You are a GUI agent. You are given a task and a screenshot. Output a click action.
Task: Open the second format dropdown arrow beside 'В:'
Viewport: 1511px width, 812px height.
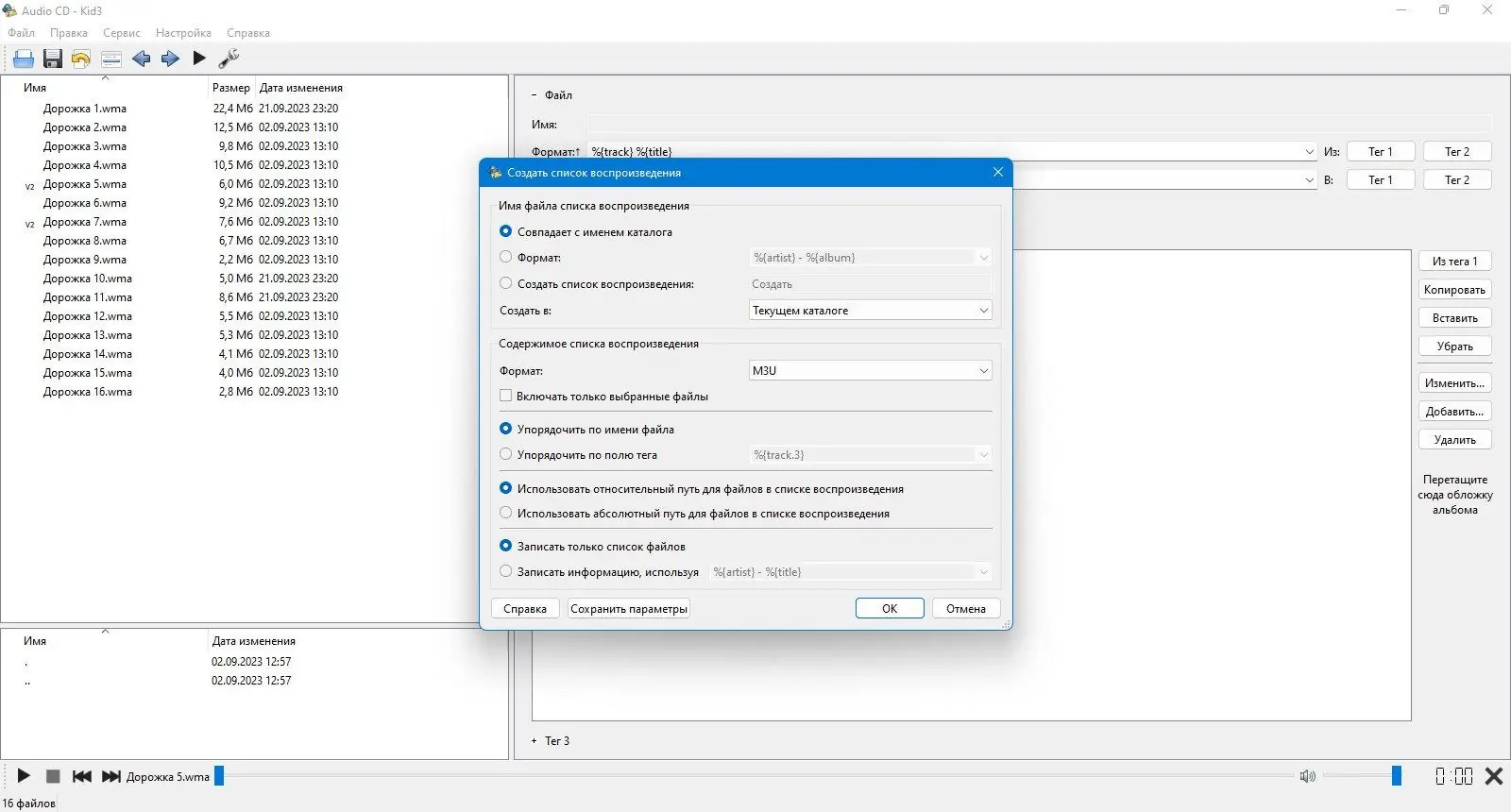[x=1309, y=179]
